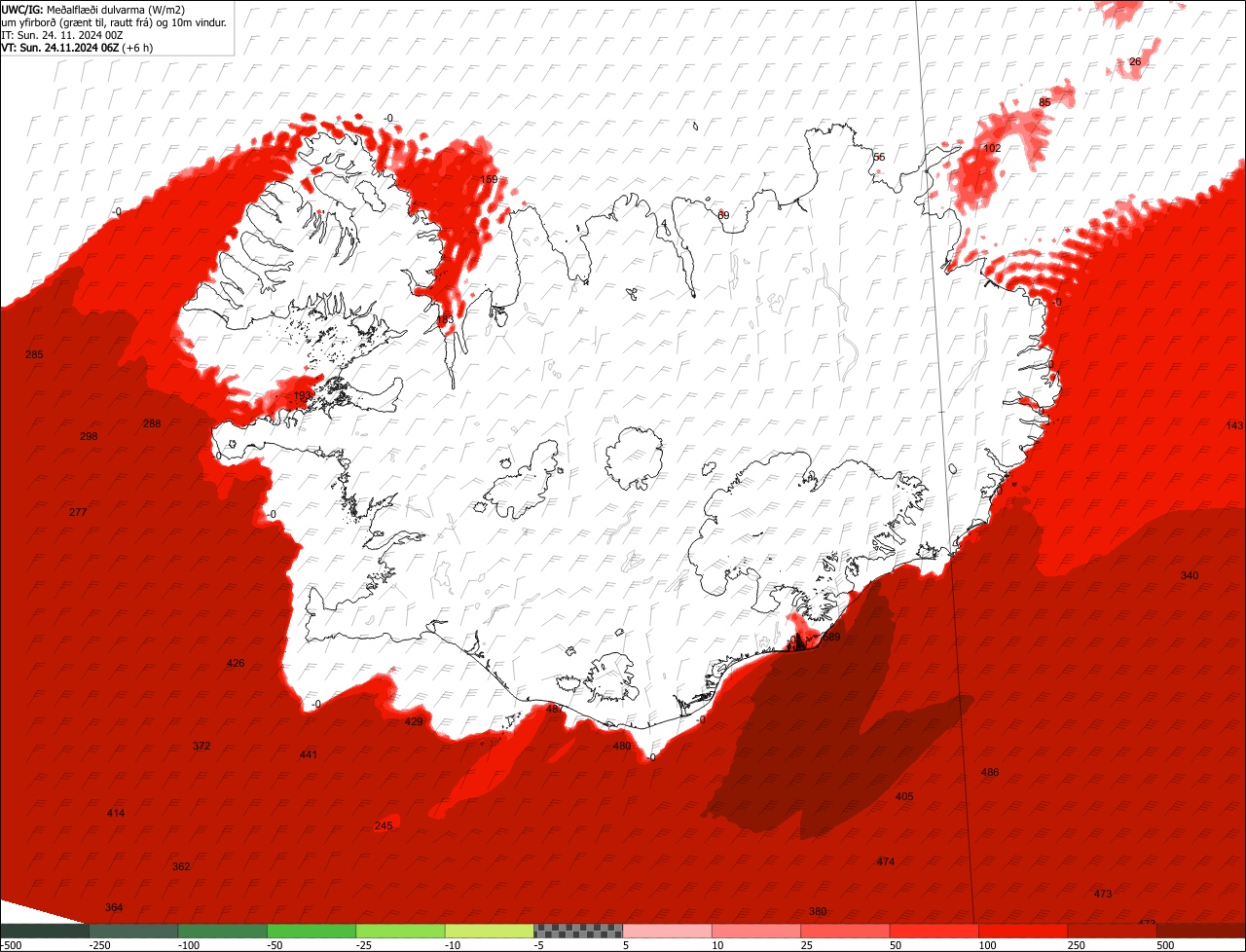Click the legend label "500"
The image size is (1246, 952).
point(1166,945)
